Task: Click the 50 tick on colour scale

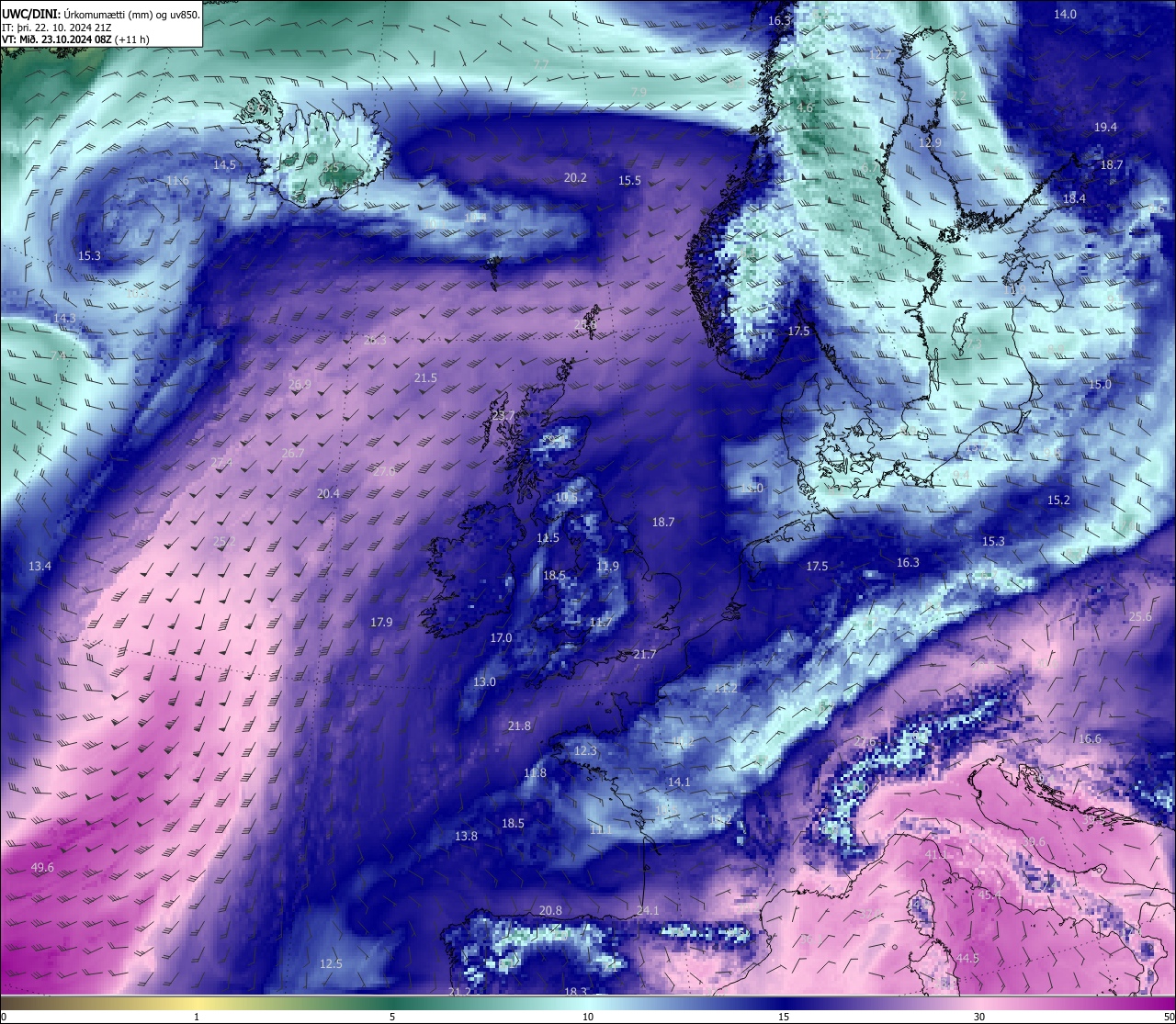Action: [1169, 1017]
